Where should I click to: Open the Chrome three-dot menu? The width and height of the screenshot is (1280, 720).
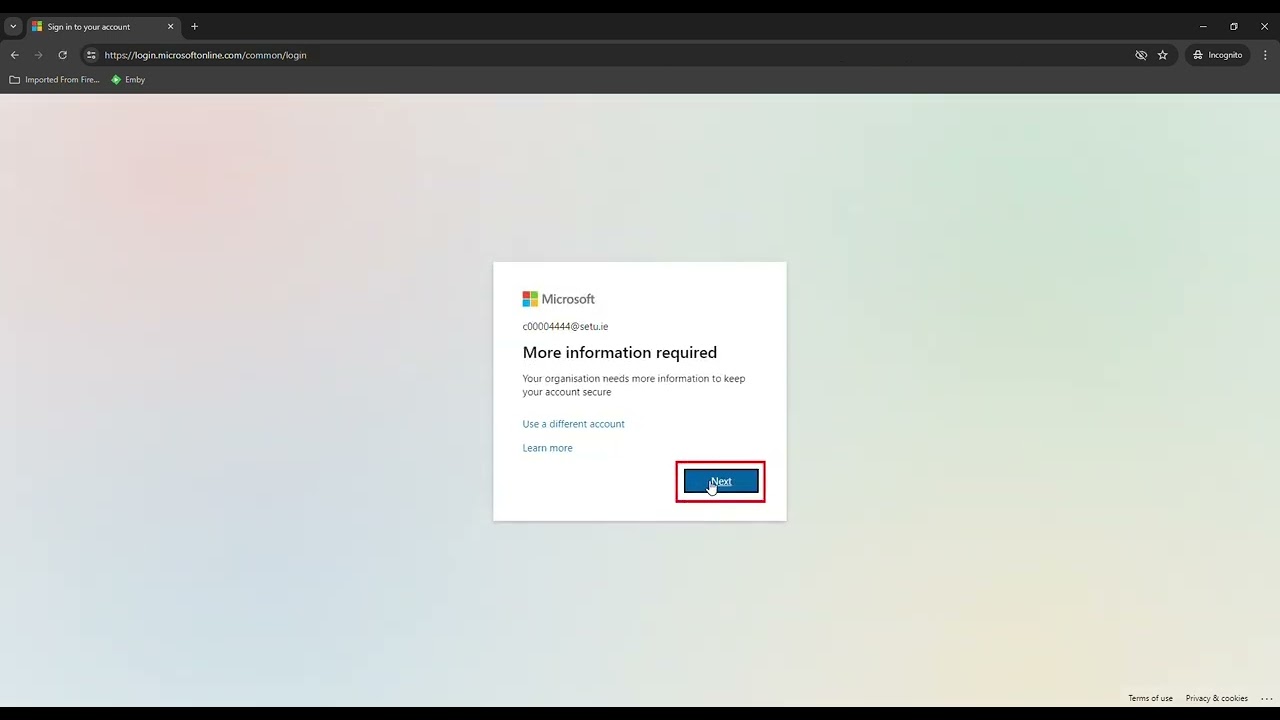click(1265, 55)
